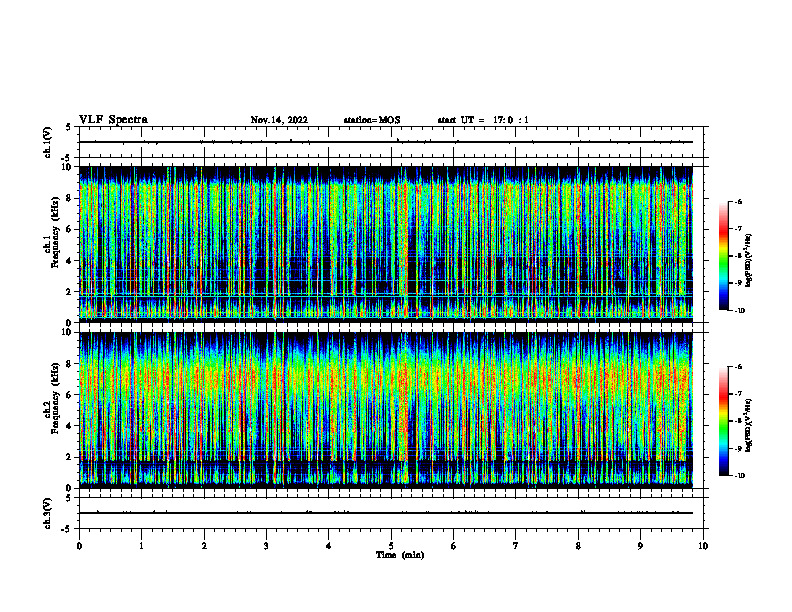
Task: Click the ch.2 spectrogram color scale bar
Action: tap(723, 421)
